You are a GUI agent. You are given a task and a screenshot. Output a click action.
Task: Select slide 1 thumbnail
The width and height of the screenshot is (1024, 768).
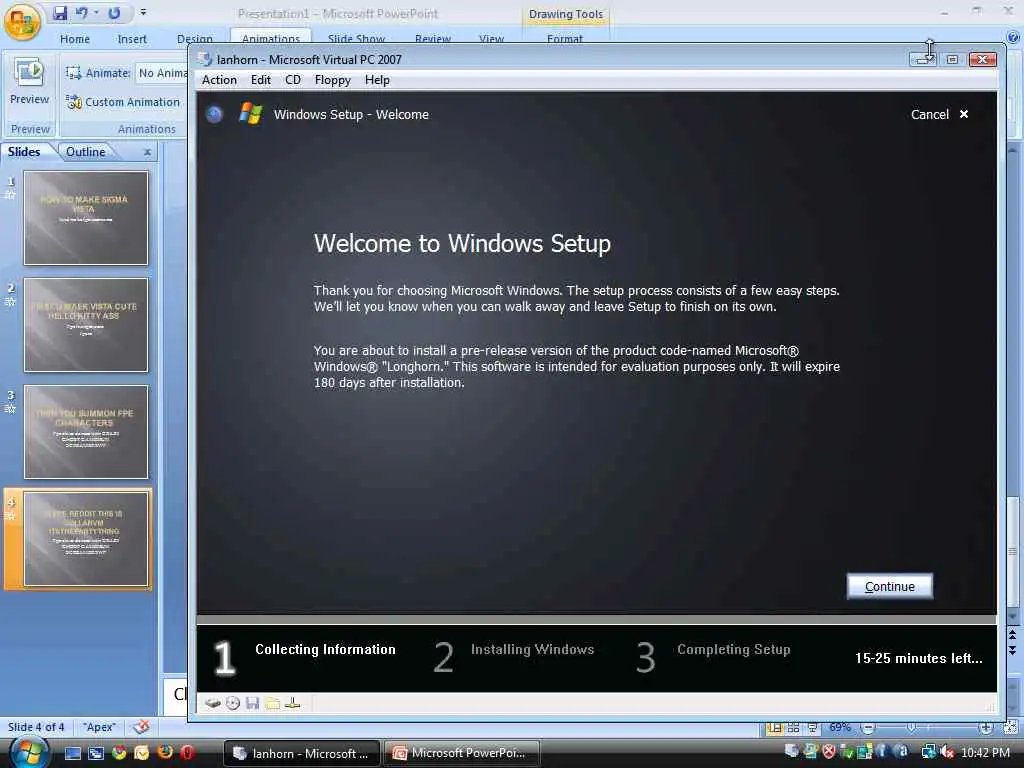(x=86, y=218)
